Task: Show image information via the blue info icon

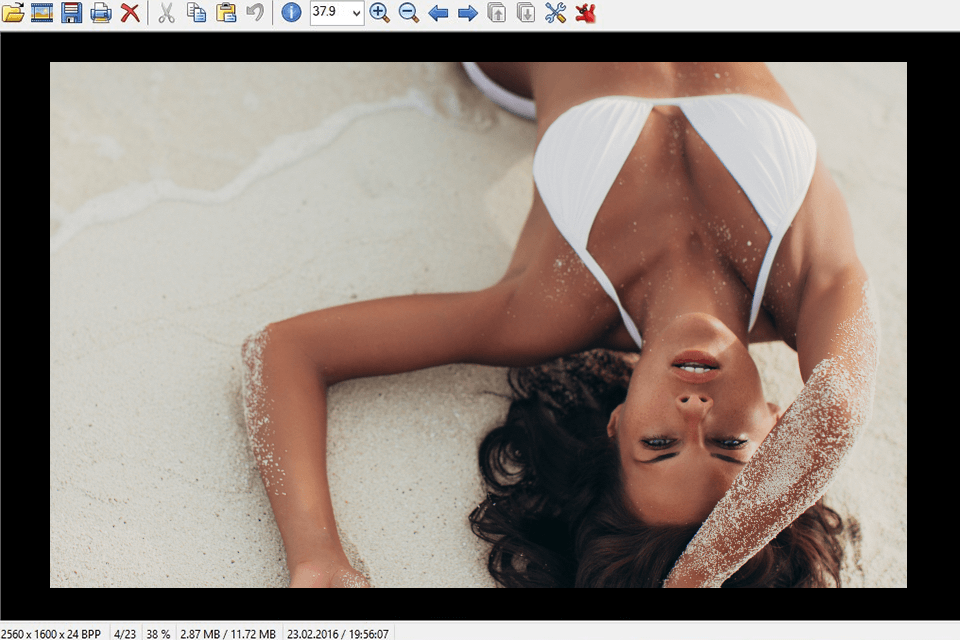Action: pos(291,13)
